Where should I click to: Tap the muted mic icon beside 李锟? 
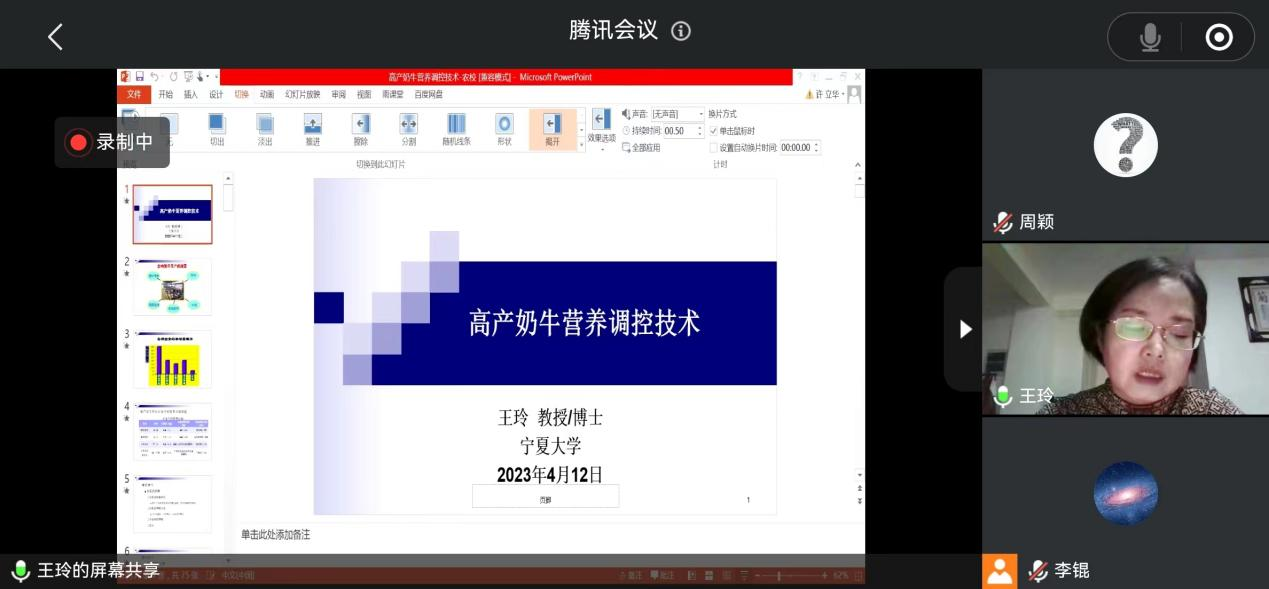pyautogui.click(x=1039, y=571)
